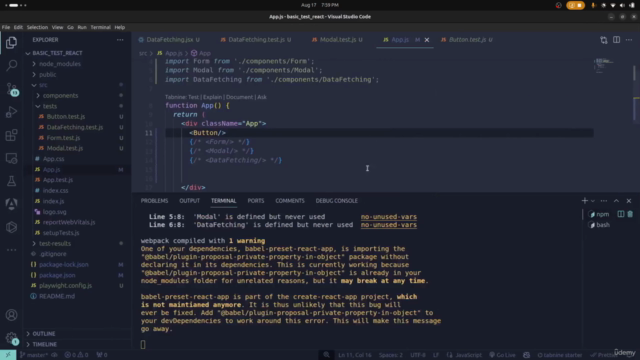Viewport: 640px width, 360px height.
Task: Open Explorer panel more actions menu
Action: pyautogui.click(x=120, y=40)
